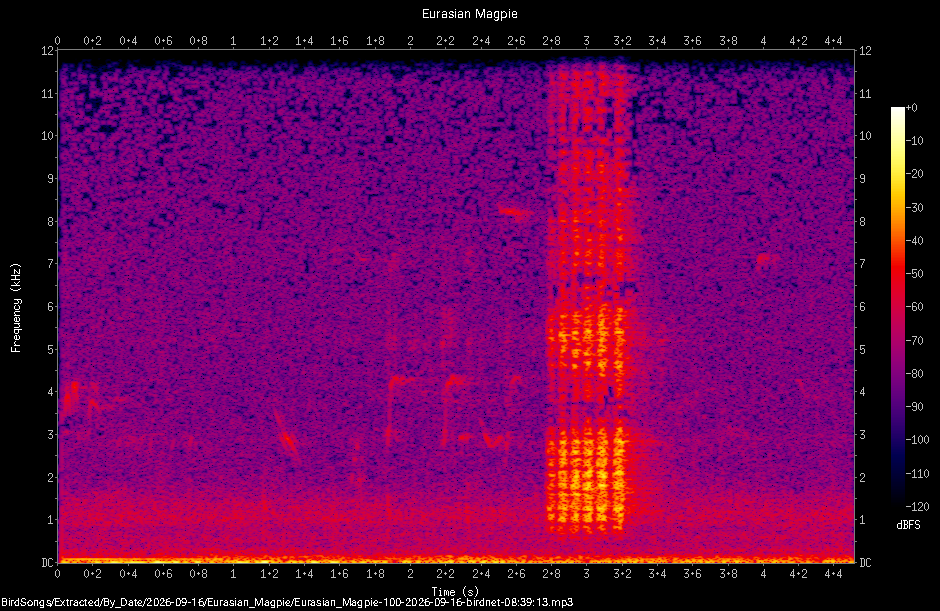
Task: Click the "12" label on the left frequency axis
Action: point(47,51)
